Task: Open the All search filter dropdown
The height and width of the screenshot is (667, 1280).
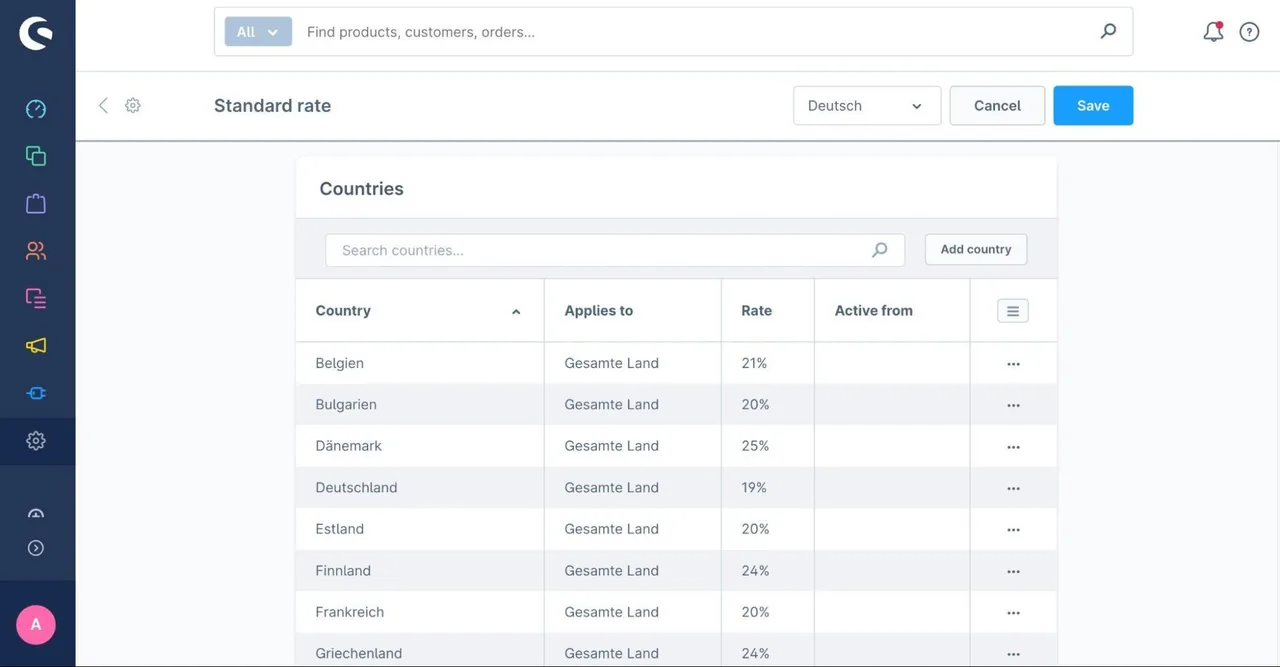Action: (258, 32)
